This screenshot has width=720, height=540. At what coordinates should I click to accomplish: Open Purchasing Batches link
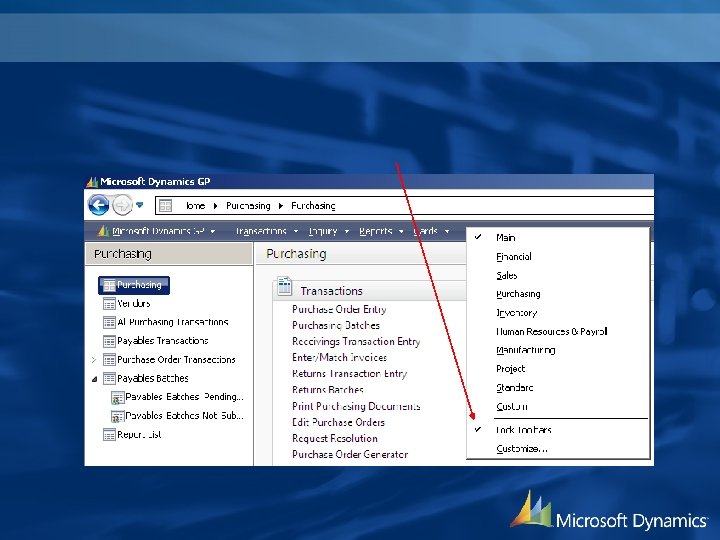click(336, 326)
